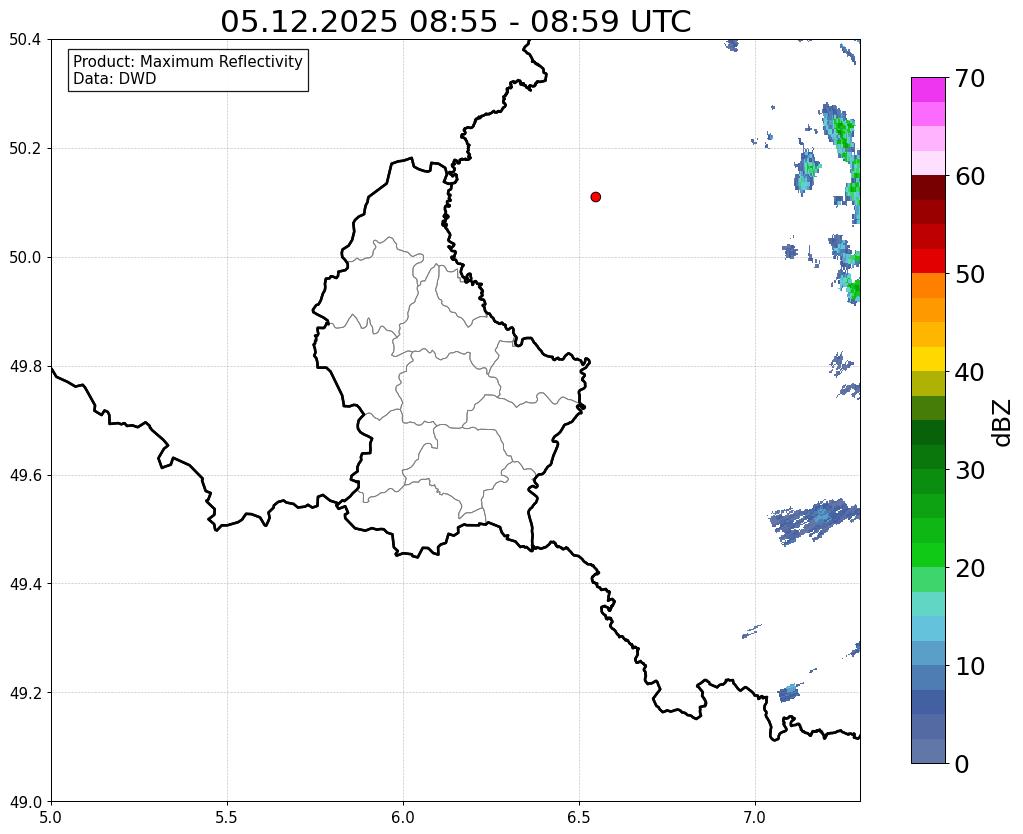
Task: Click the colorbar value 10
Action: 970,666
